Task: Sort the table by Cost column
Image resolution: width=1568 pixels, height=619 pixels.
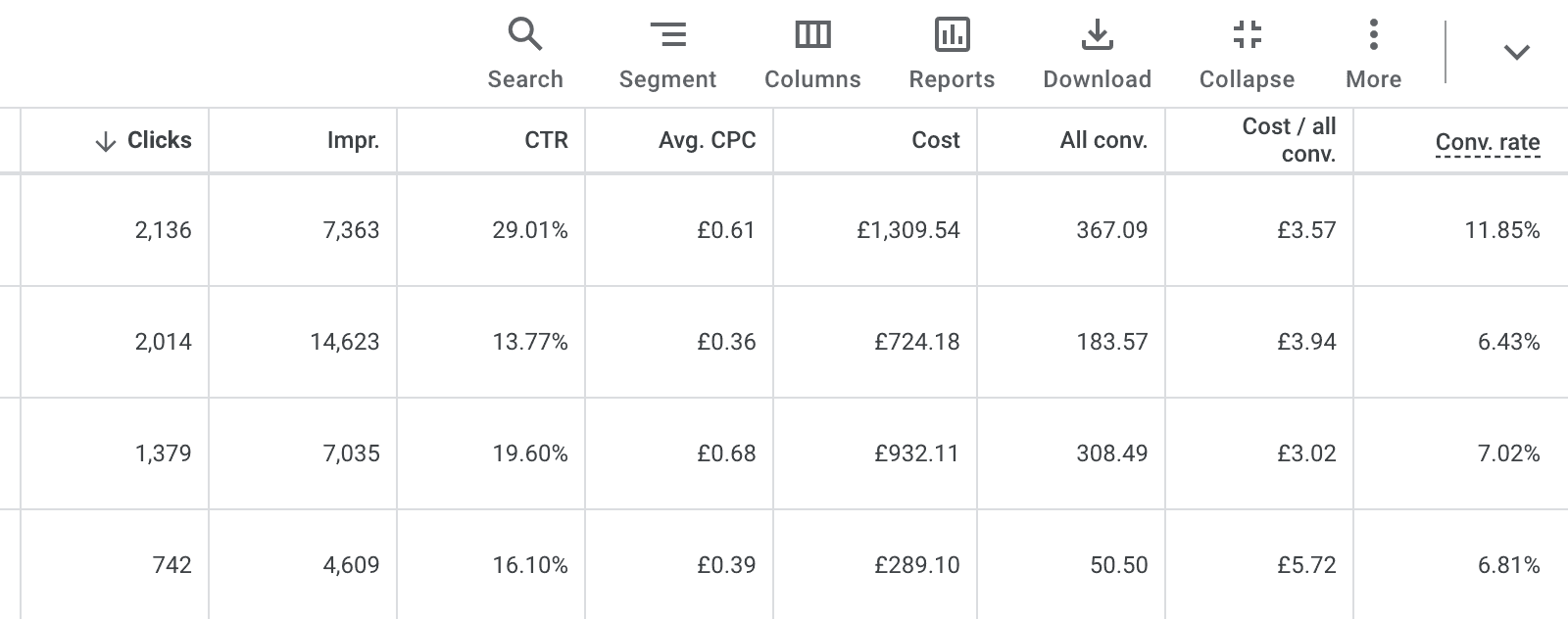Action: coord(935,140)
